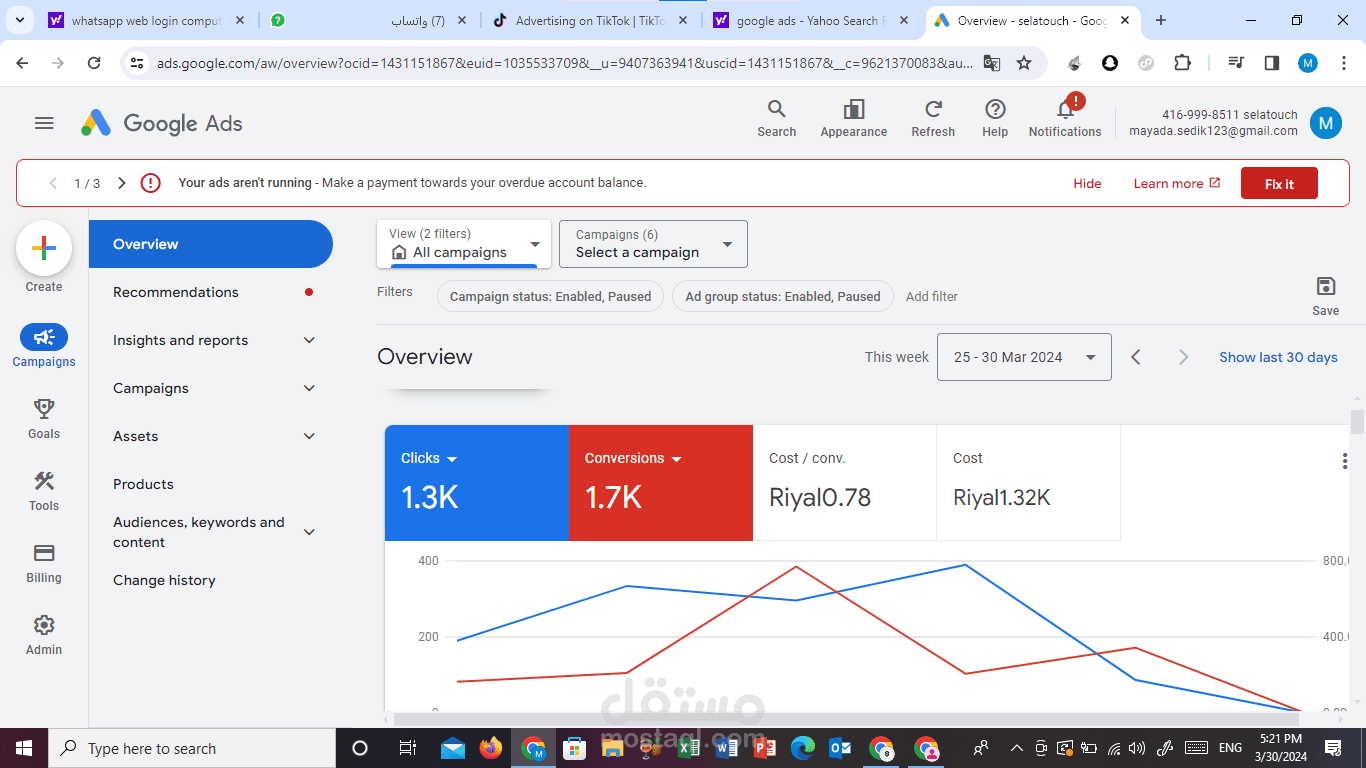This screenshot has width=1366, height=768.
Task: Open the Chrome profile M avatar
Action: [x=1308, y=63]
